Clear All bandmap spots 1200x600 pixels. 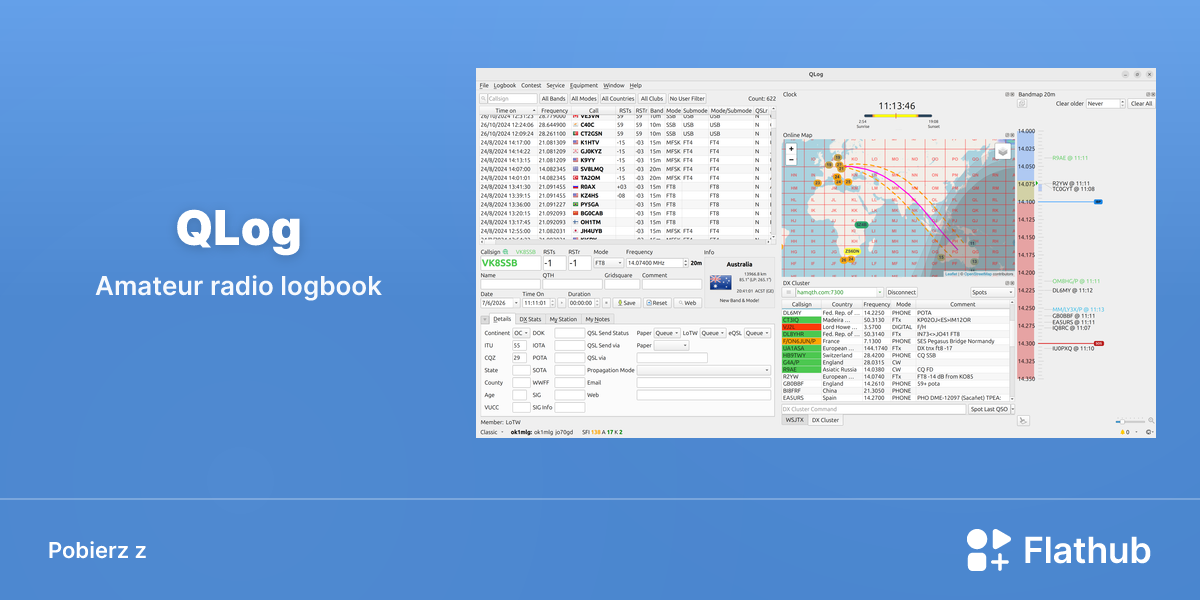coord(1141,103)
